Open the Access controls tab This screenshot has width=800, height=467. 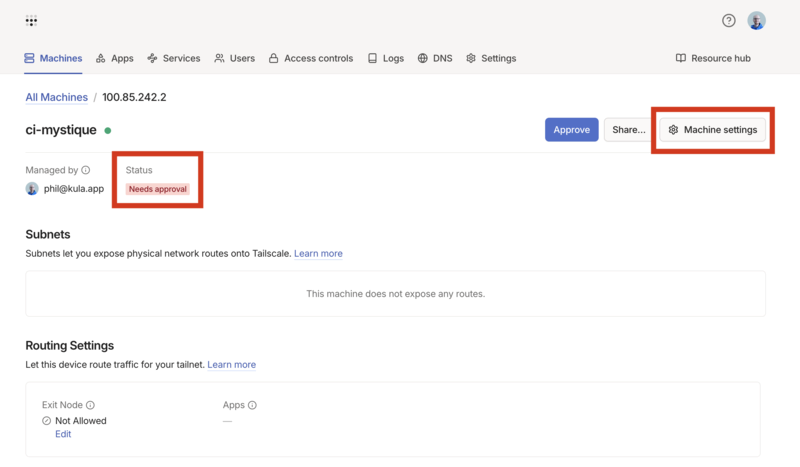(310, 58)
